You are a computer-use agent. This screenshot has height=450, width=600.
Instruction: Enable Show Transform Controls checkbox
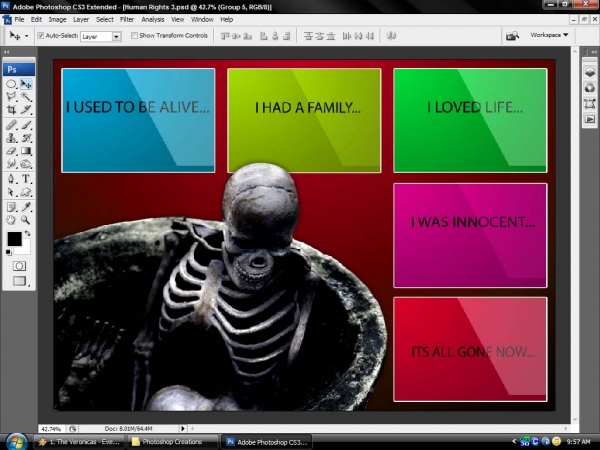coord(134,36)
